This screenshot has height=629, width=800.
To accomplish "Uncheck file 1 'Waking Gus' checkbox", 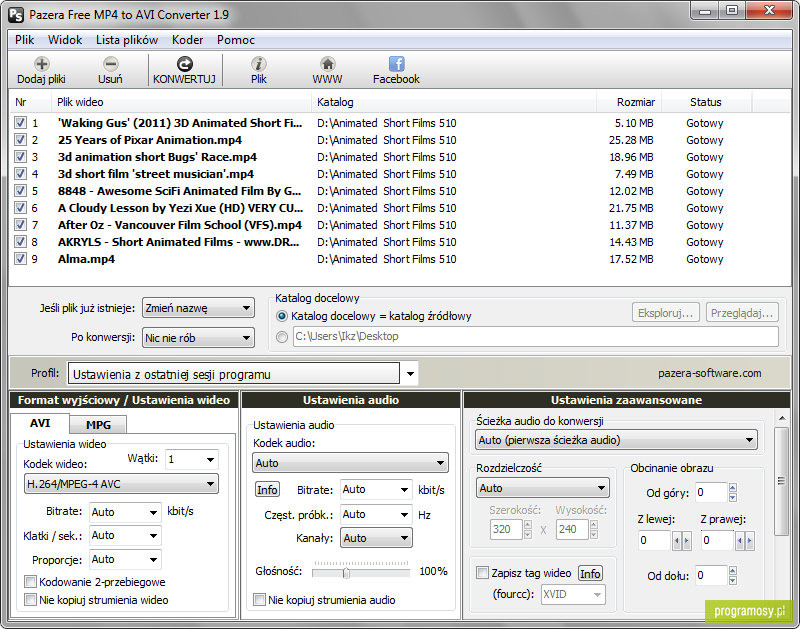I will point(20,123).
